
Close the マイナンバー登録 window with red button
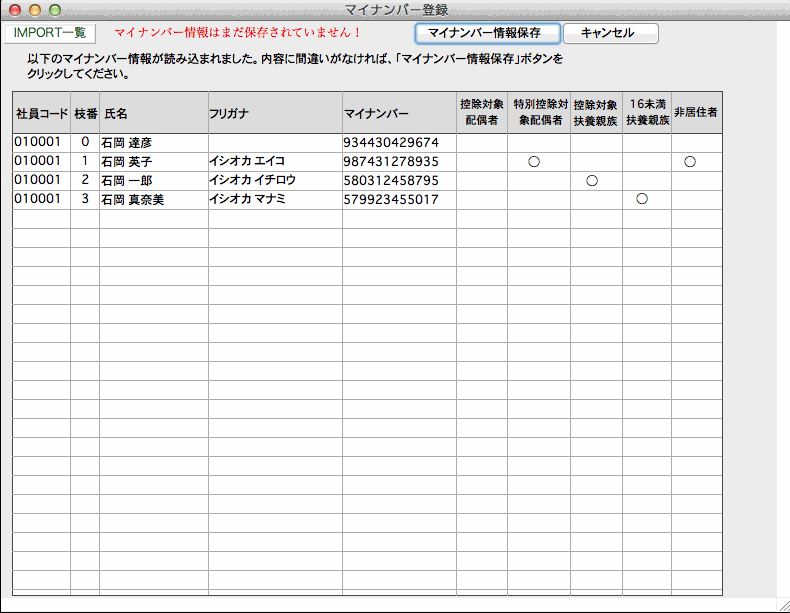(x=15, y=10)
